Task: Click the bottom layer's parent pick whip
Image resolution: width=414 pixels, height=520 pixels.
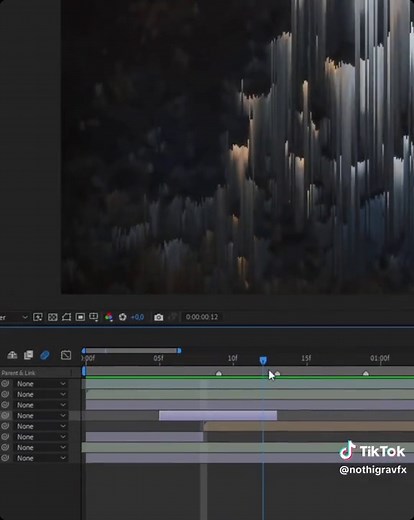Action: (5, 458)
